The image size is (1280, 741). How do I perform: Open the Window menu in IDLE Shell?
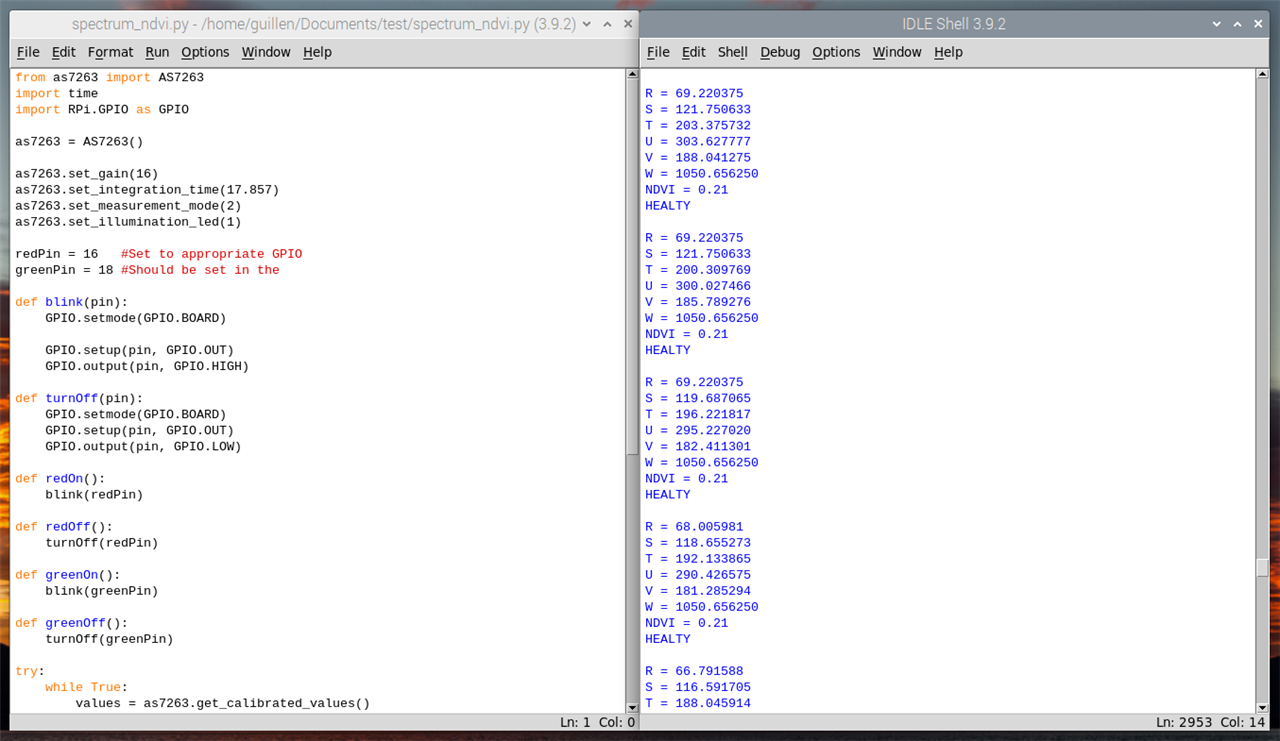click(x=897, y=52)
